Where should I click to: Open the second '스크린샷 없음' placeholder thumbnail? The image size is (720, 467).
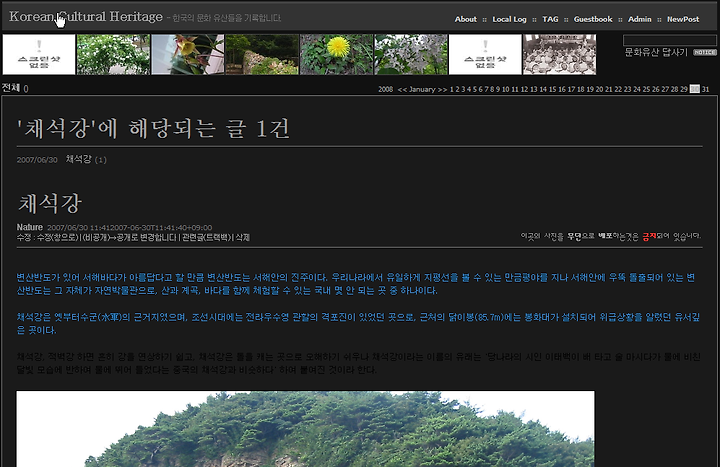tap(485, 54)
